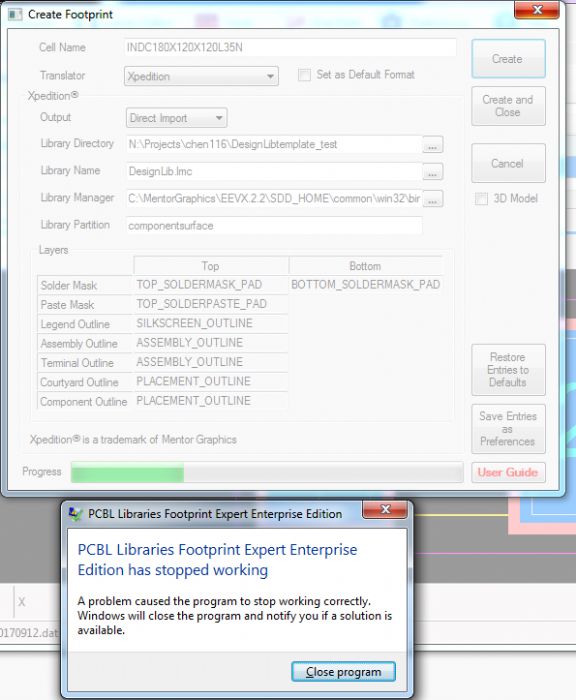Image resolution: width=576 pixels, height=700 pixels.
Task: Click the PCBL Libraries error dialog icon
Action: (75, 514)
